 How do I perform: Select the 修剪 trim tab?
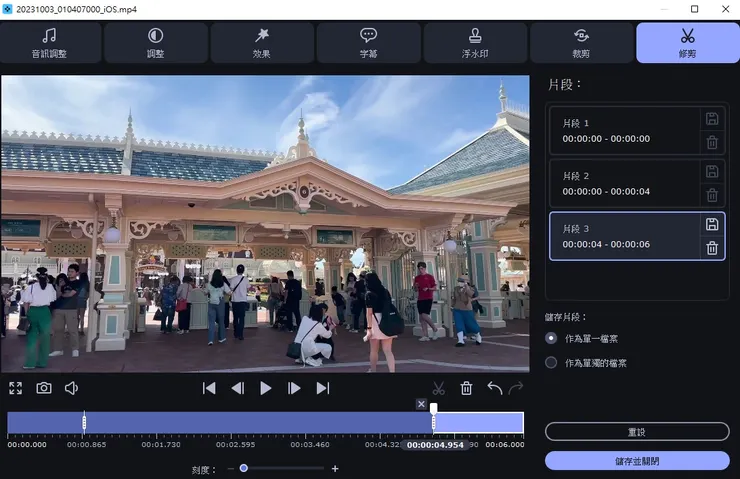pyautogui.click(x=688, y=42)
